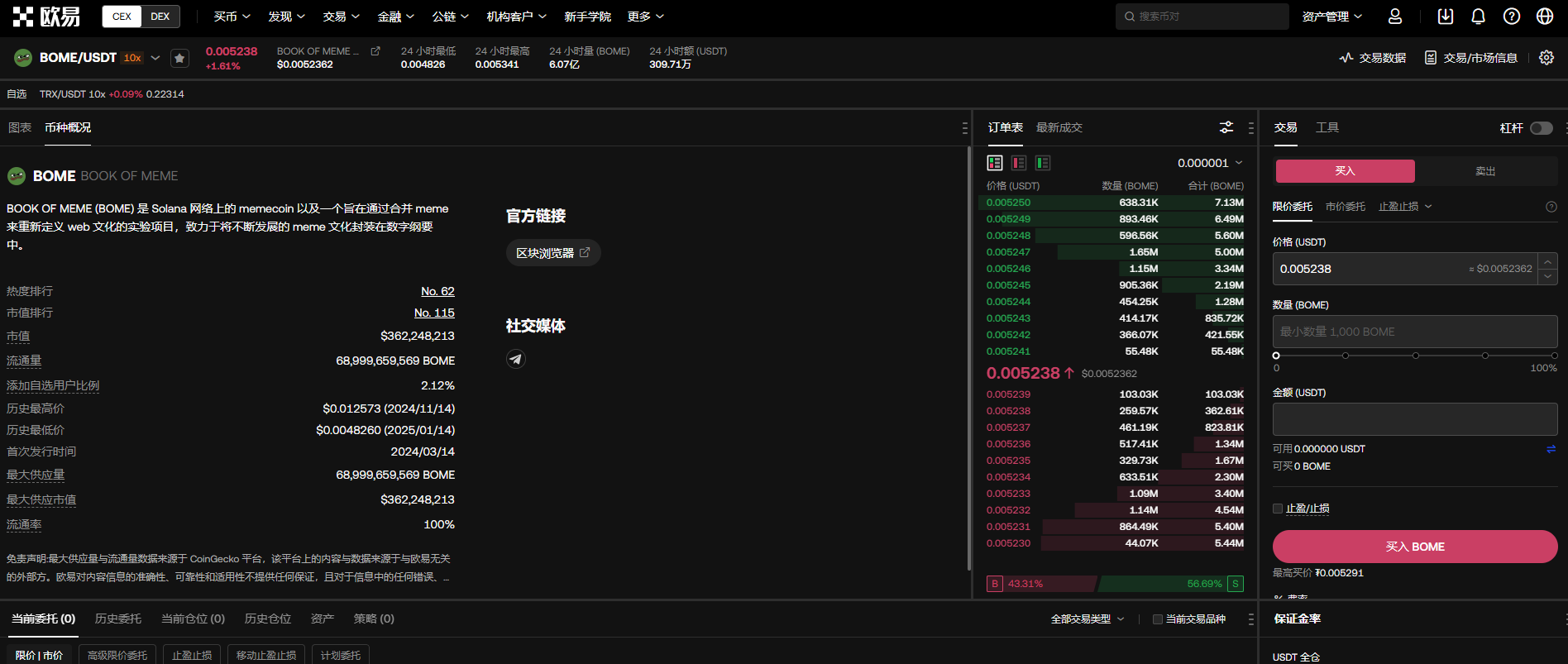
Task: Open 区块浏览器 block explorer link
Action: (553, 253)
